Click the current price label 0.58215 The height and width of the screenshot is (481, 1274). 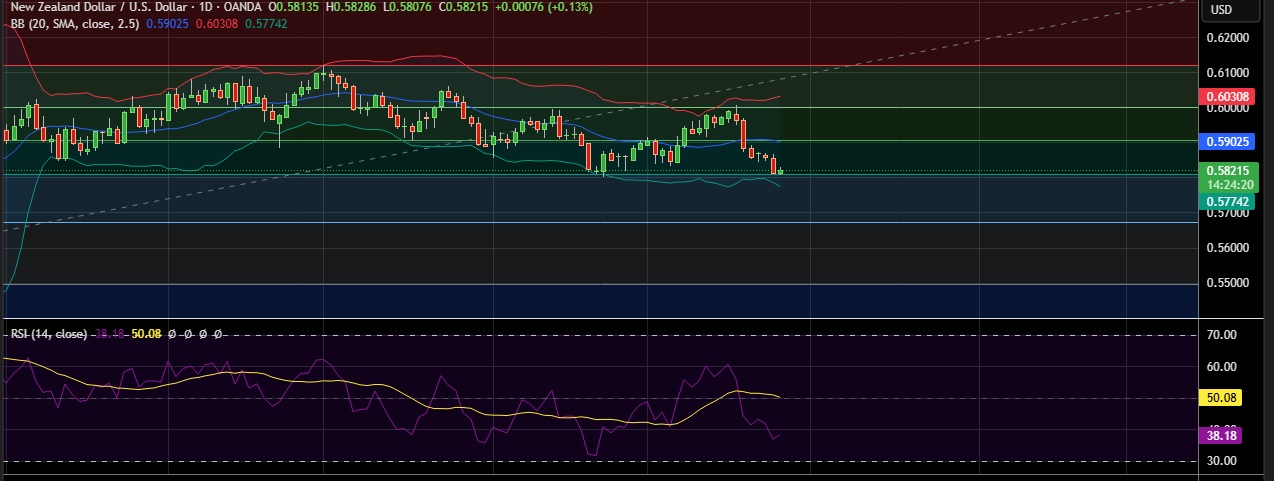click(1228, 171)
